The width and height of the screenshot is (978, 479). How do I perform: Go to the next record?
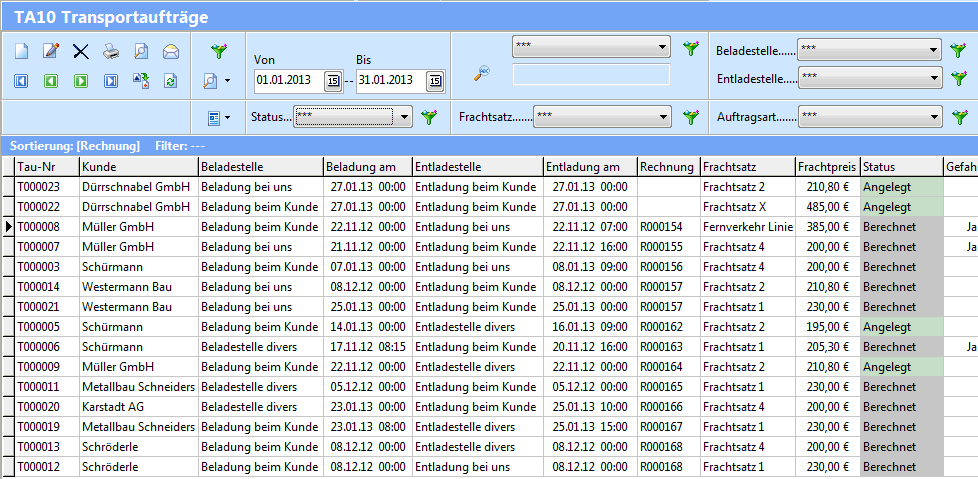click(81, 81)
